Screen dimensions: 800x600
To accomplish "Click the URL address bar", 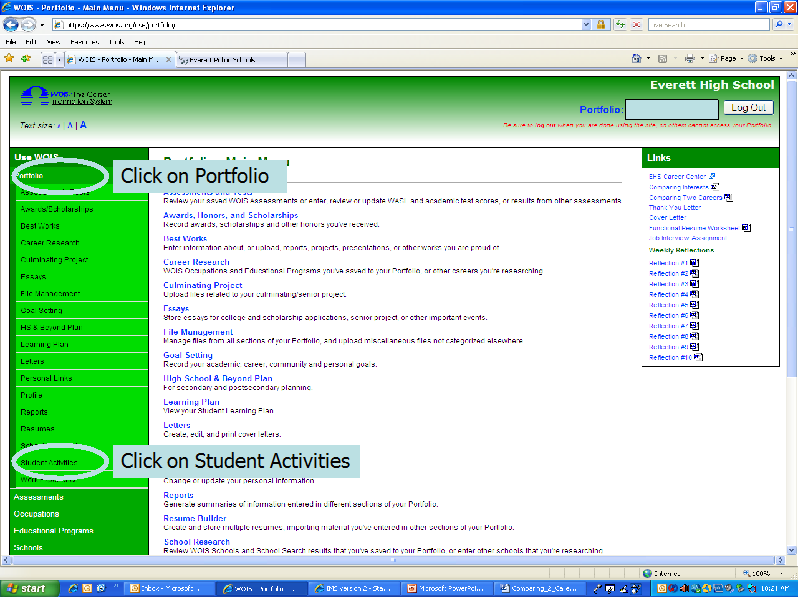I will click(321, 24).
